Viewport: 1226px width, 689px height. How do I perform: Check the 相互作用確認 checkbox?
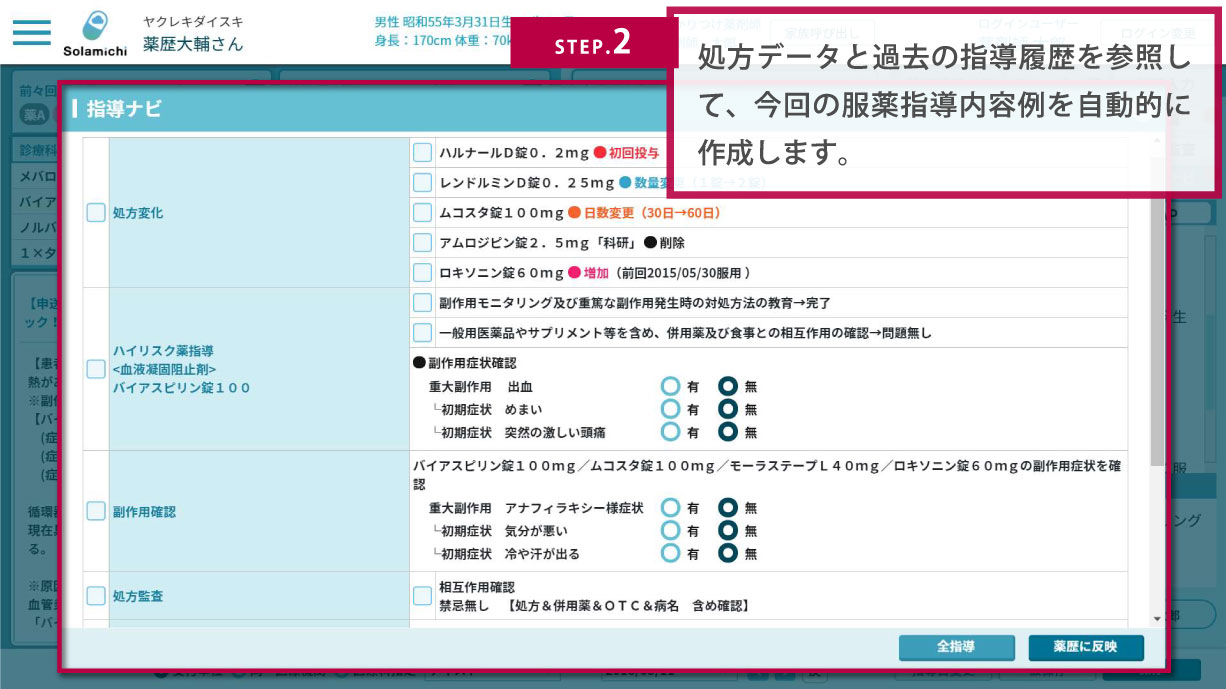tap(423, 596)
